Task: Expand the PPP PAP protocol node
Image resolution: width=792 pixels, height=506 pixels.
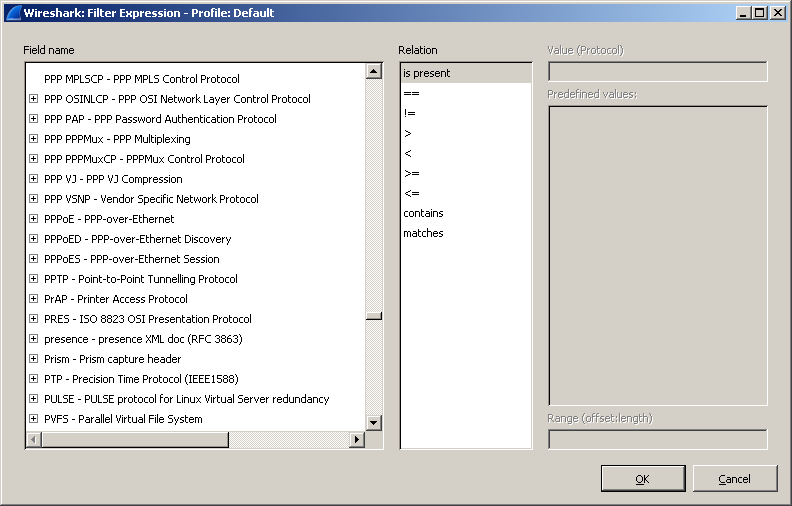Action: [34, 119]
